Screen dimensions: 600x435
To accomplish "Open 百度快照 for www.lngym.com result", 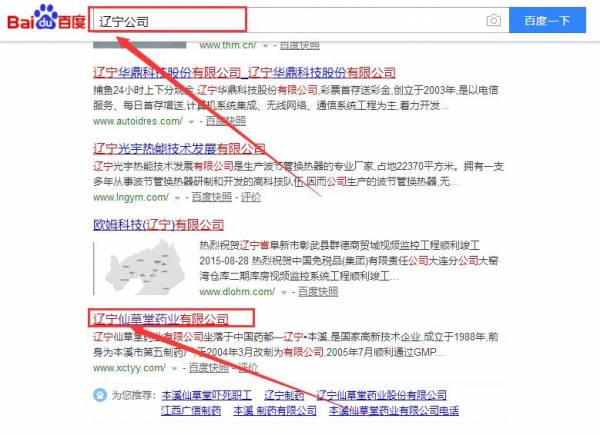I will (212, 197).
